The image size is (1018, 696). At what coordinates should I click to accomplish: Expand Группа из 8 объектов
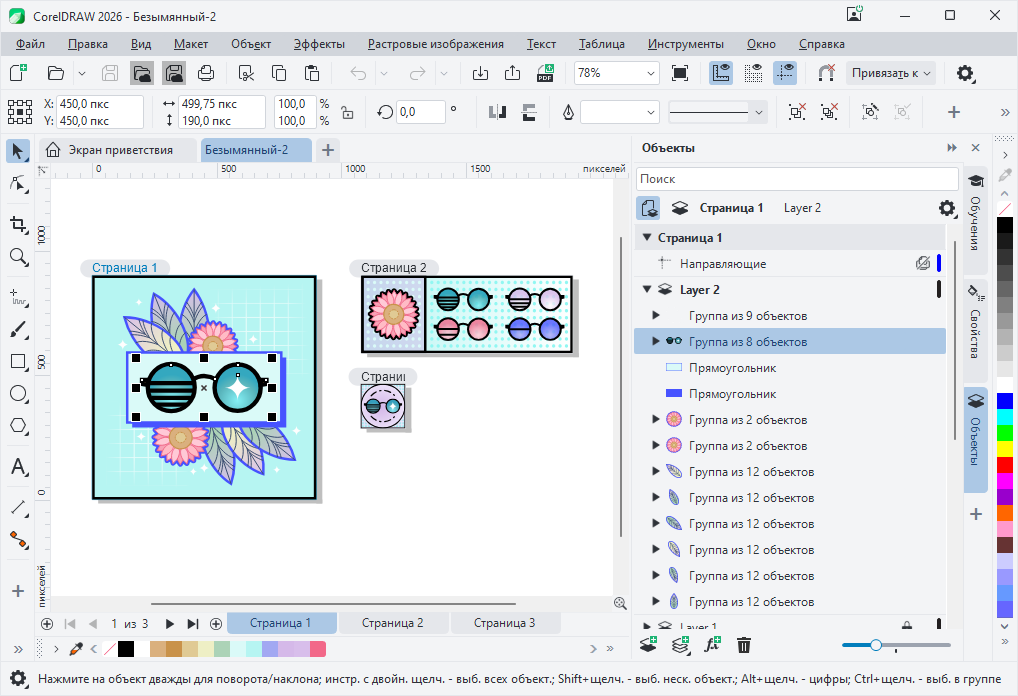tap(656, 341)
